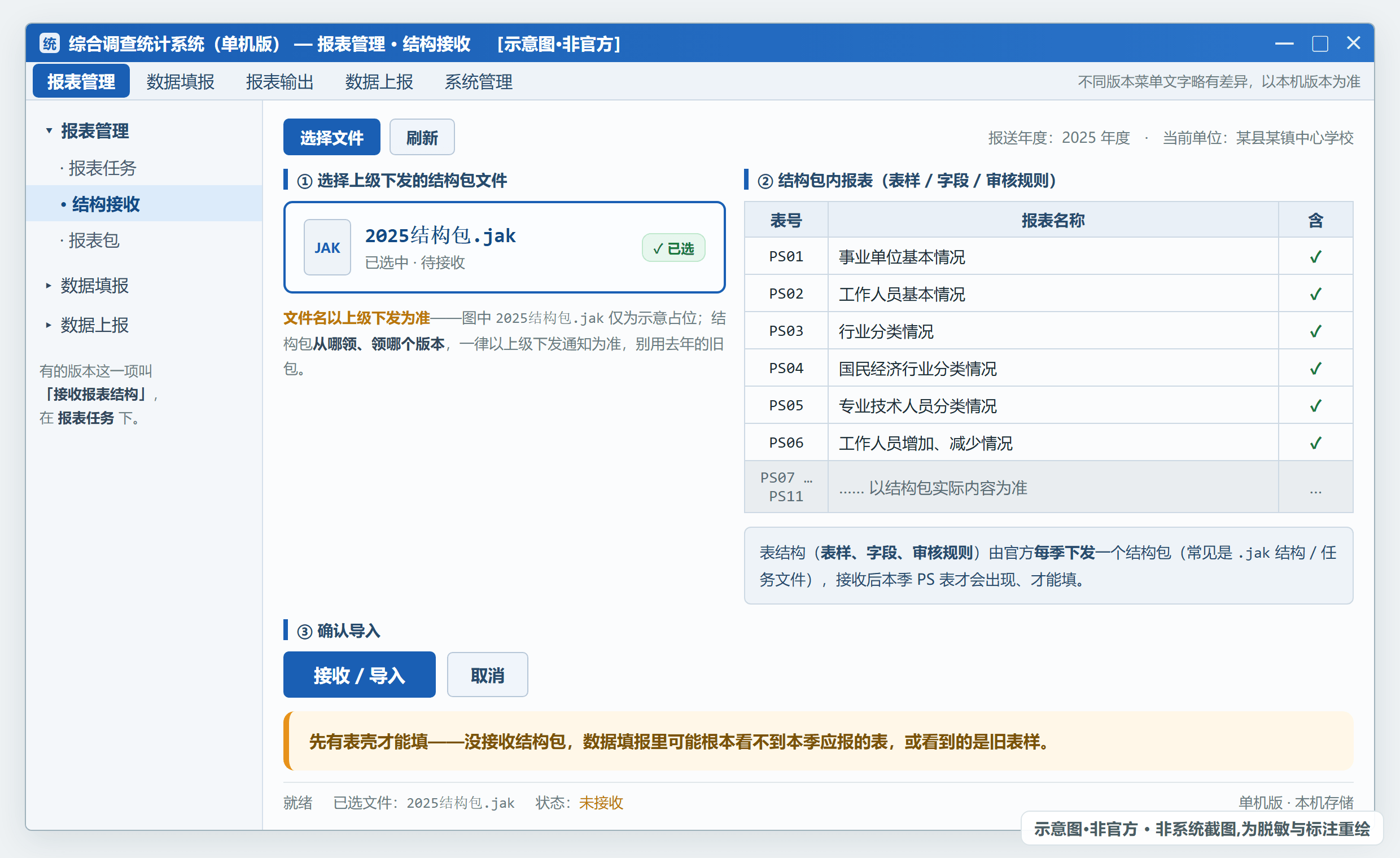1400x858 pixels.
Task: Maximize the window
Action: pyautogui.click(x=1319, y=43)
